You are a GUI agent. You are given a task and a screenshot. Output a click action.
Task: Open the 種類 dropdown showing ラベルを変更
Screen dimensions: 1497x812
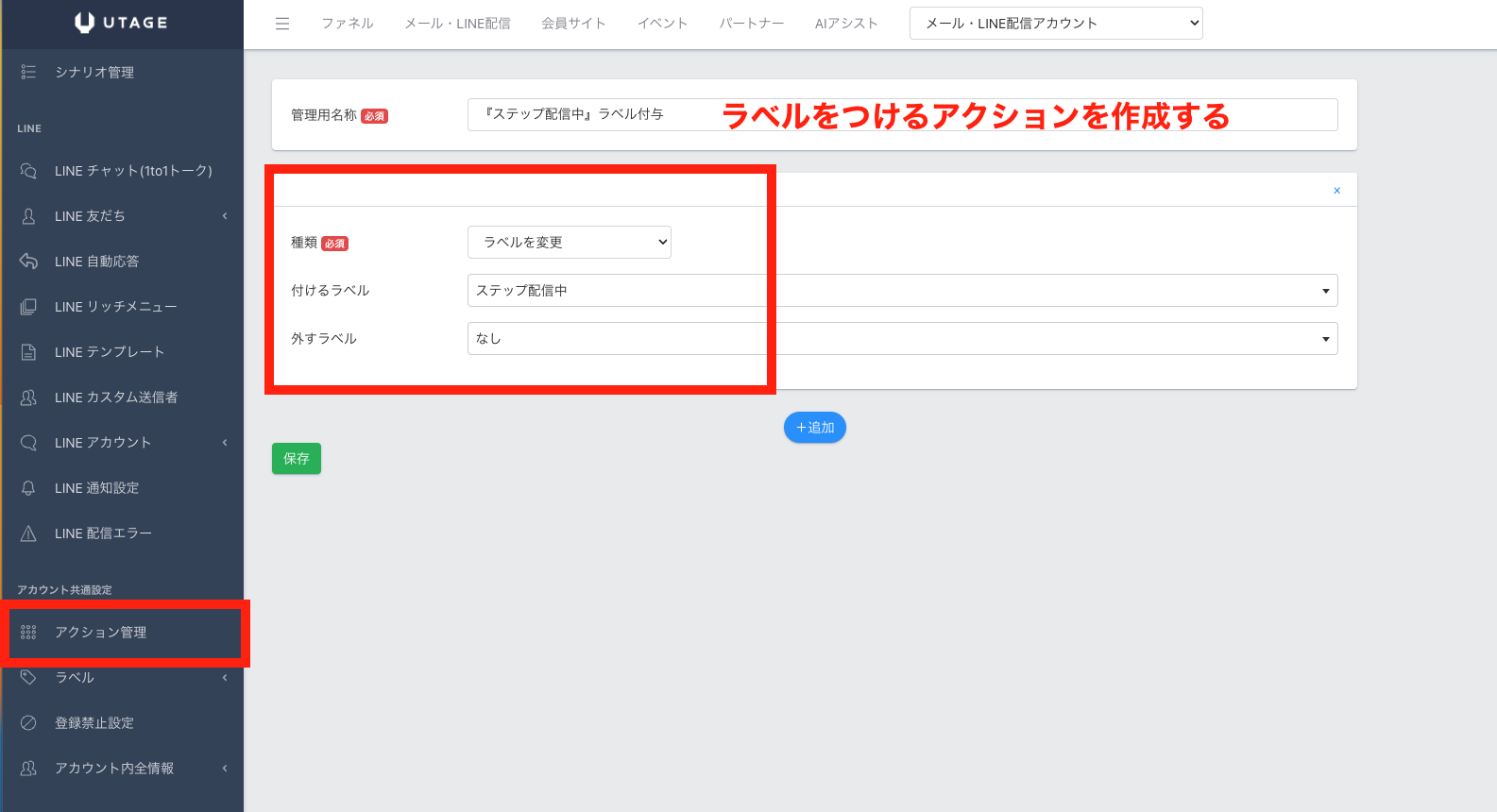point(569,243)
